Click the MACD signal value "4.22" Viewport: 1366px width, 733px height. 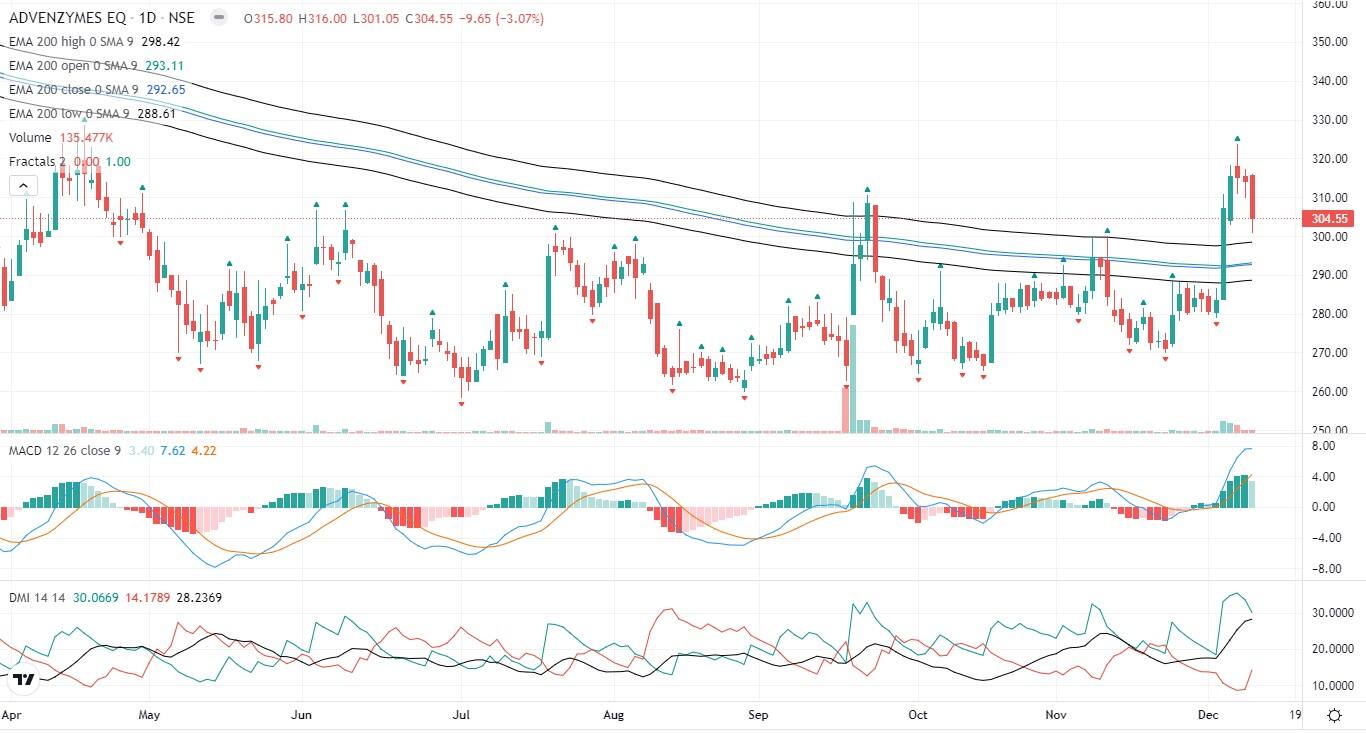point(204,451)
